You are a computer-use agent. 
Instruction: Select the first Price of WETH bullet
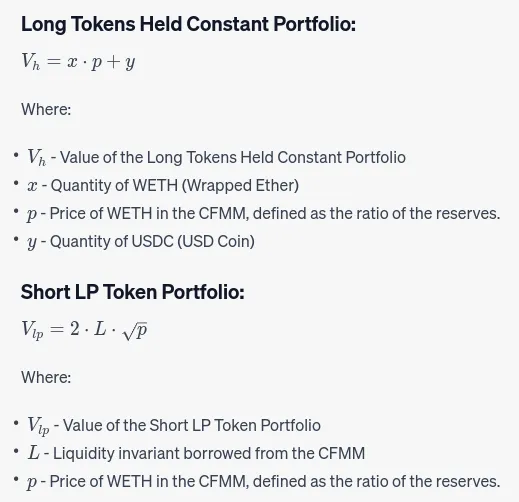coord(264,214)
